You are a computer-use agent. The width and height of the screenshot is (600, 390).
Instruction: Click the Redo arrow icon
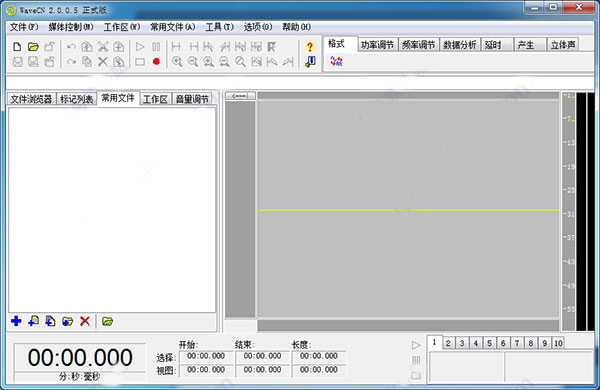pyautogui.click(x=71, y=61)
